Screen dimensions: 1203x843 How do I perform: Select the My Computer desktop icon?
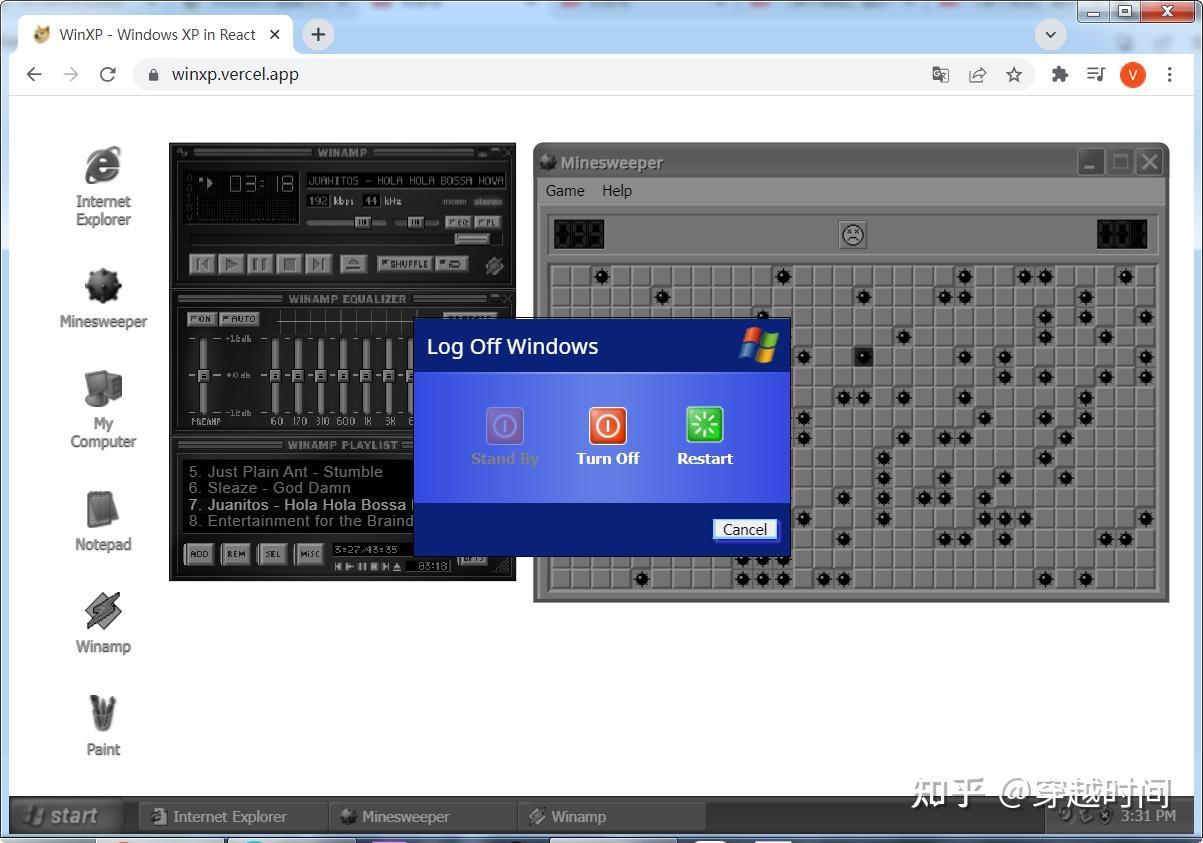click(x=103, y=410)
